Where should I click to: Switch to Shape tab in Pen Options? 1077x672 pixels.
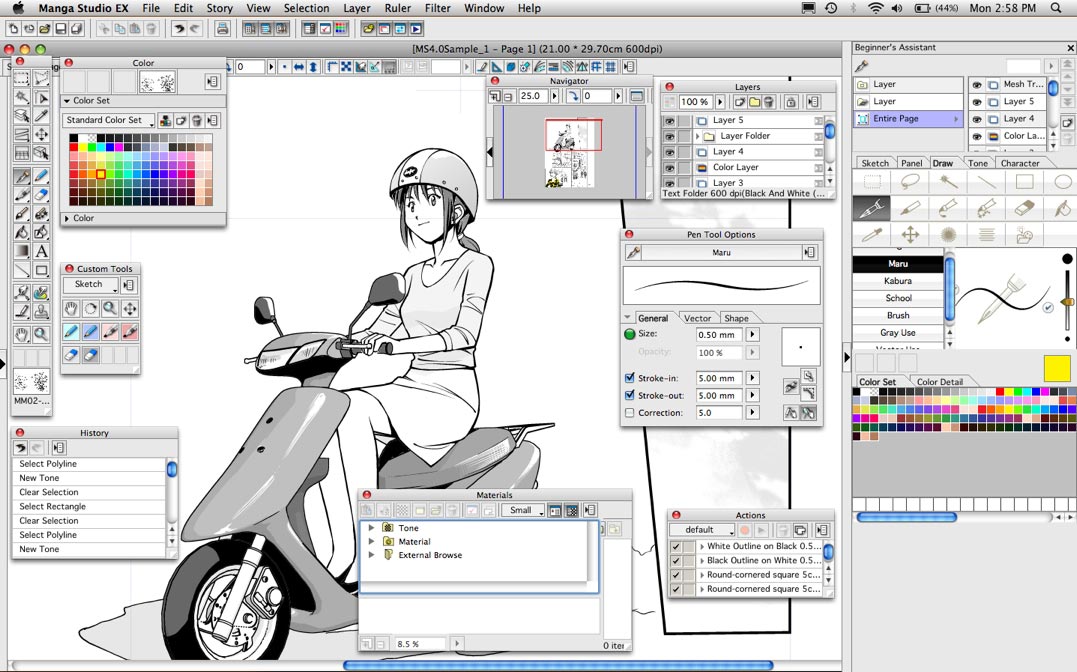coord(736,318)
